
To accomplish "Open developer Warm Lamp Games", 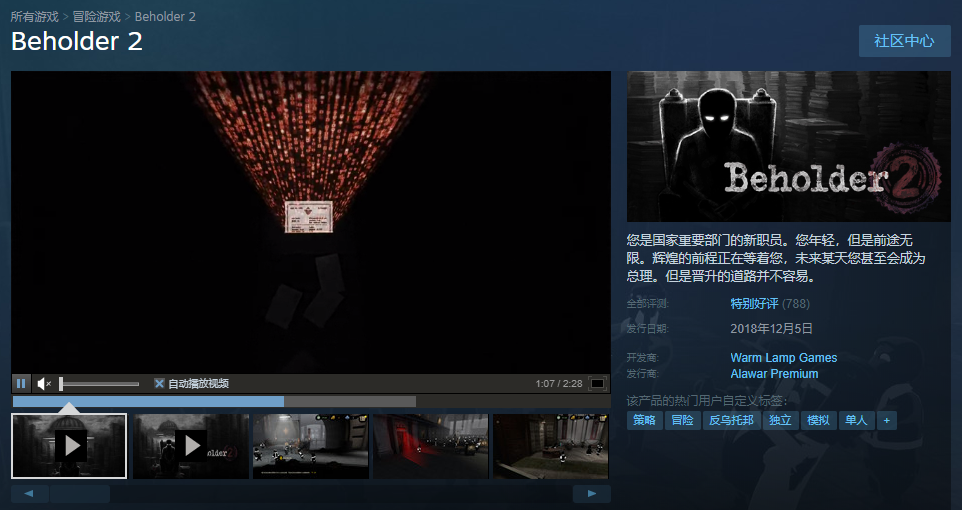I will click(x=783, y=358).
